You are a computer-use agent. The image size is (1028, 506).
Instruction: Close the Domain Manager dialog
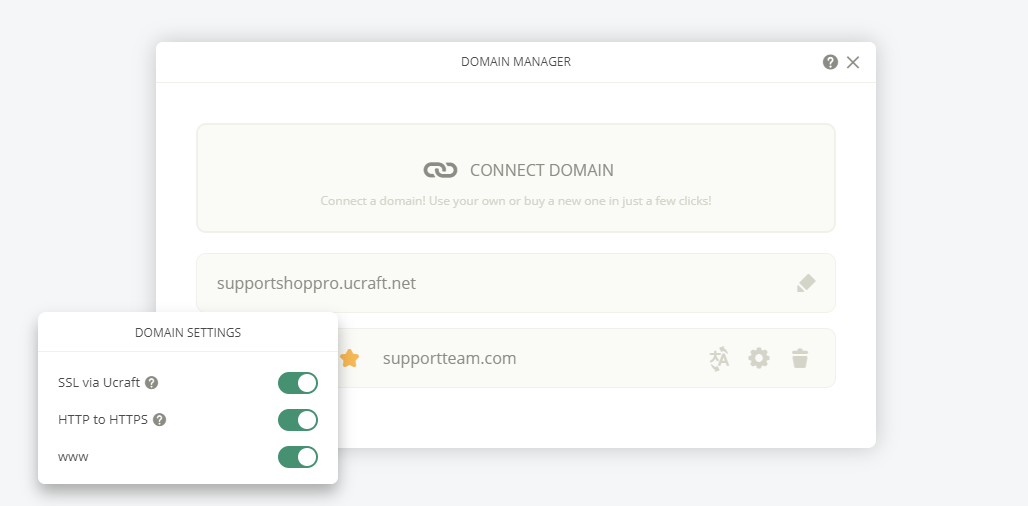853,62
